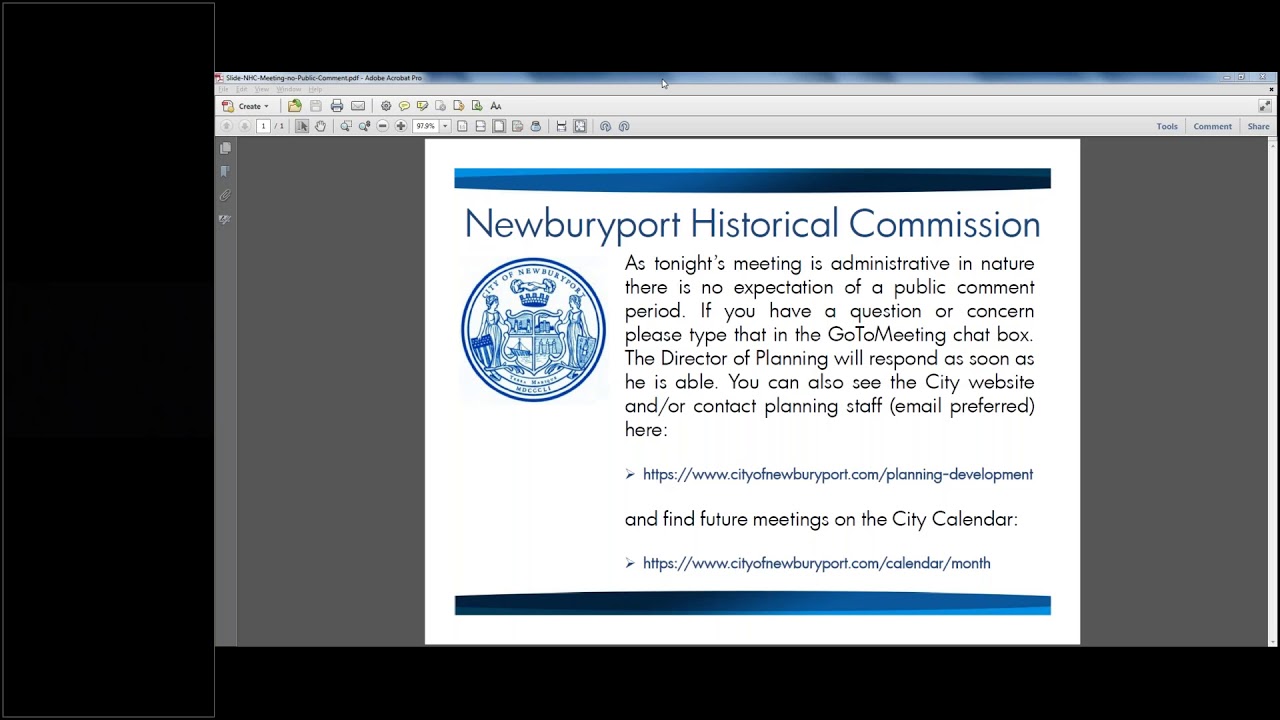Zoom in with the plus button
1280x720 pixels.
[x=401, y=126]
